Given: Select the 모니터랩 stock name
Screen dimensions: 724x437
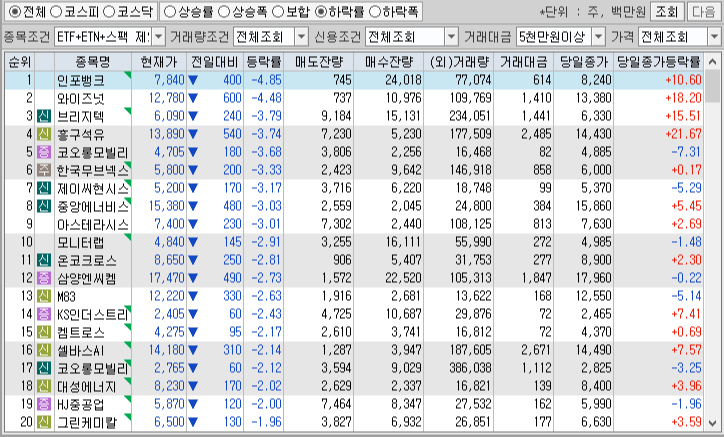Looking at the screenshot, I should [81, 242].
